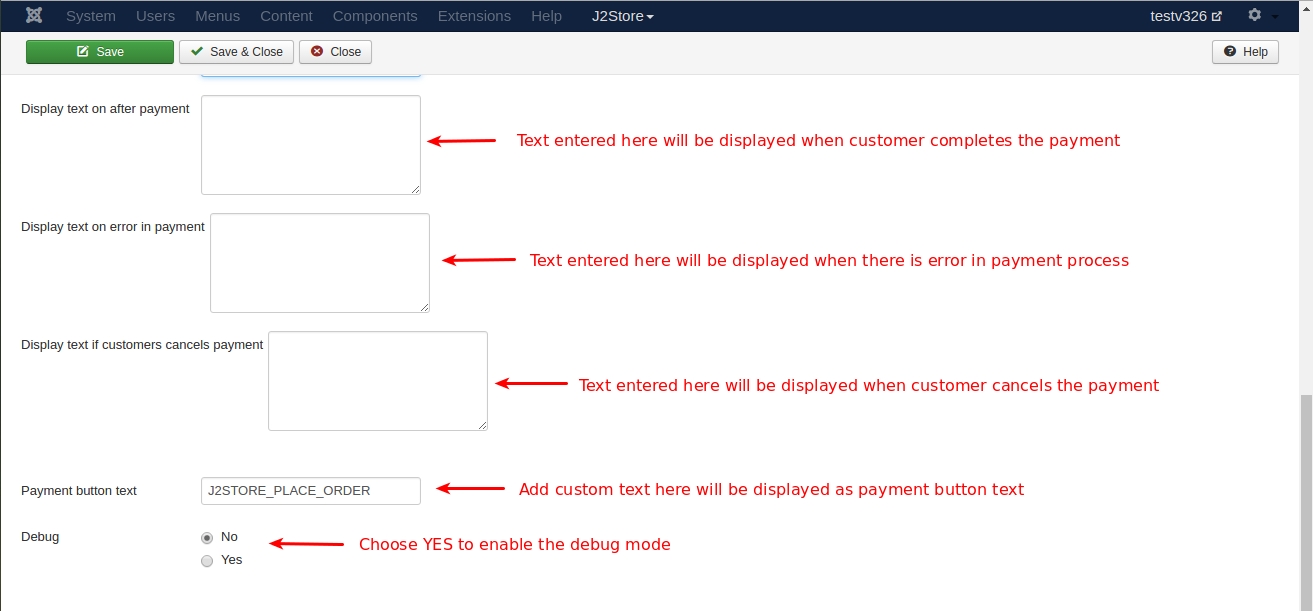The width and height of the screenshot is (1313, 611).
Task: Click Save & Close button
Action: coord(237,52)
